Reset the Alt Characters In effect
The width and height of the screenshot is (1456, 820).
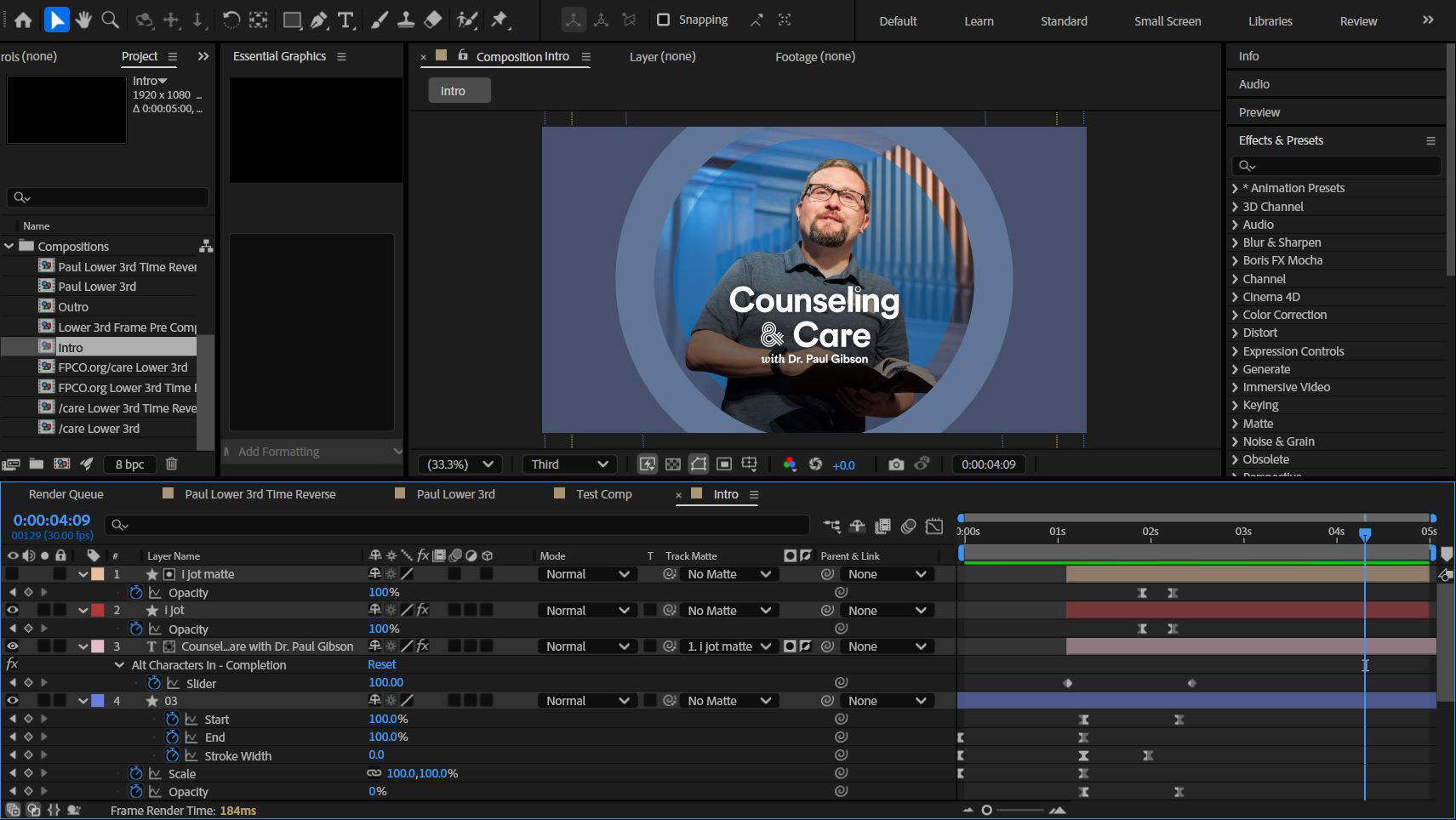point(381,664)
